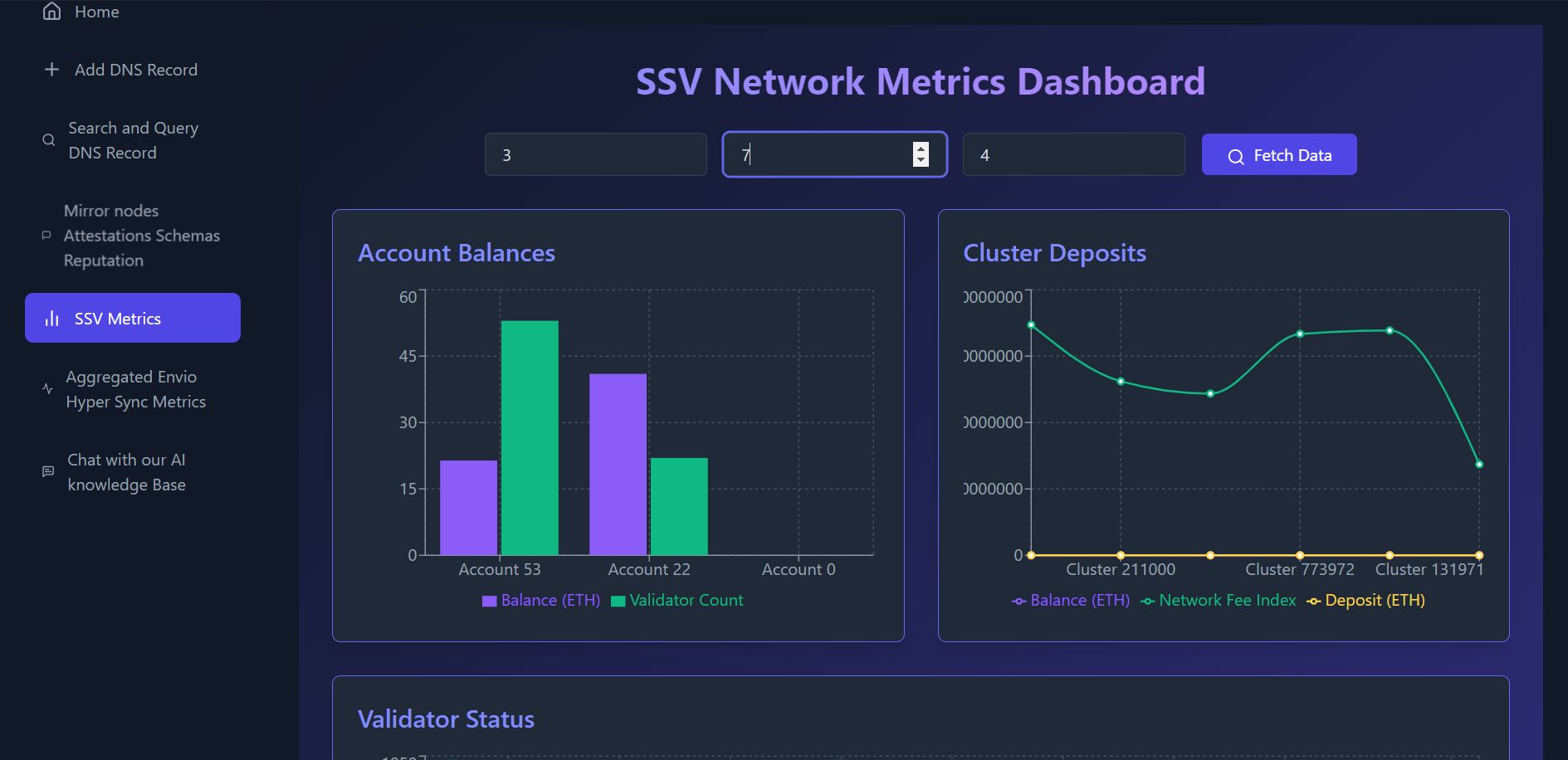Toggle Balance (ETH) legend in Cluster Deposits
The image size is (1568, 760).
pyautogui.click(x=1071, y=601)
